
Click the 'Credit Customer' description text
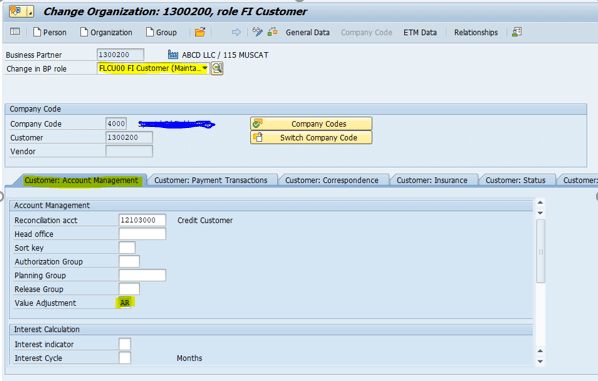click(205, 220)
